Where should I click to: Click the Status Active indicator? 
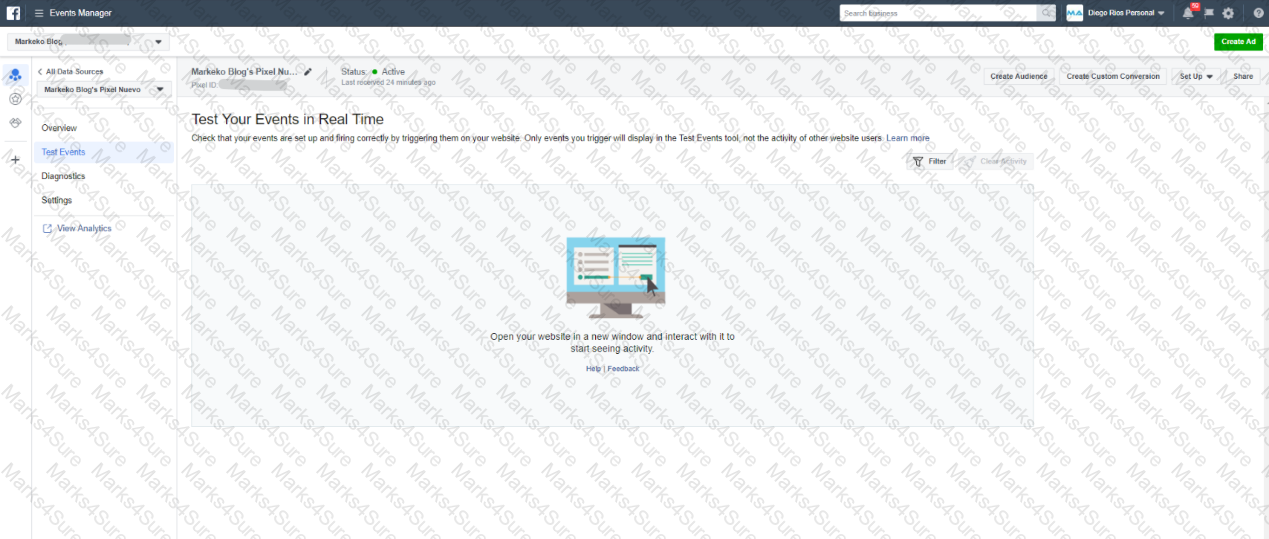(x=373, y=72)
